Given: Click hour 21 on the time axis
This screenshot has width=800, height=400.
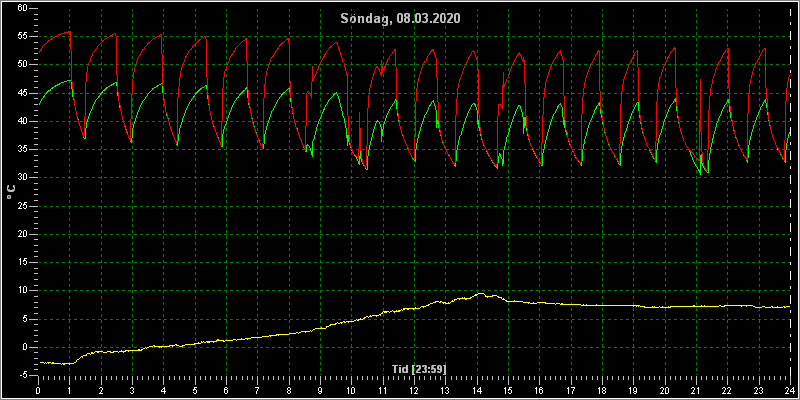Looking at the screenshot, I should click(x=696, y=390).
